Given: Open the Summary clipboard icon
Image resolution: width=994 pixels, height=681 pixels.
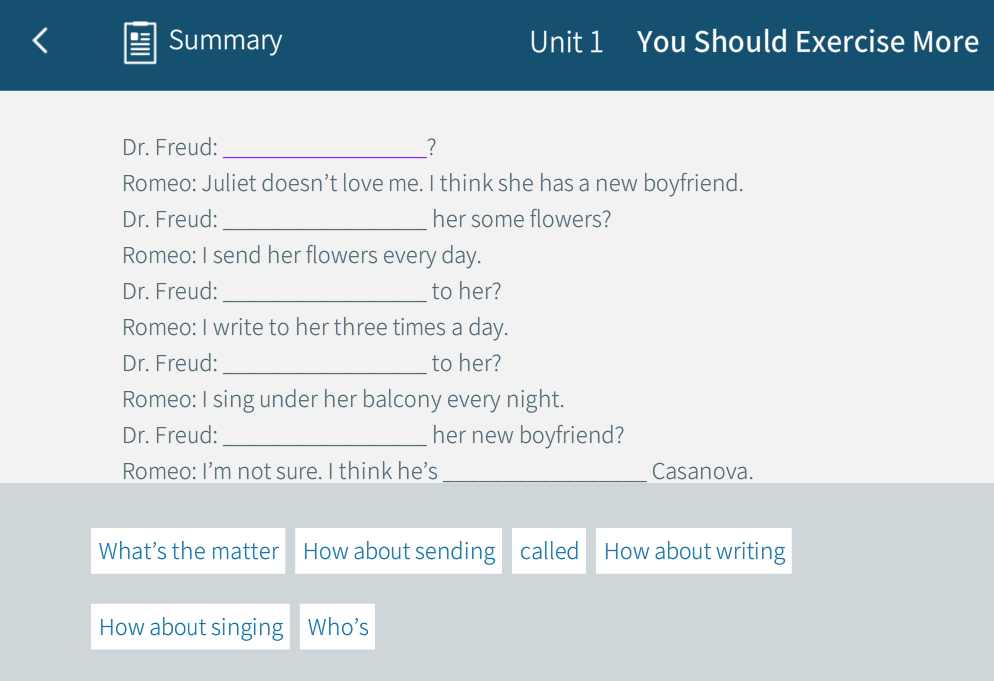Looking at the screenshot, I should pos(140,42).
